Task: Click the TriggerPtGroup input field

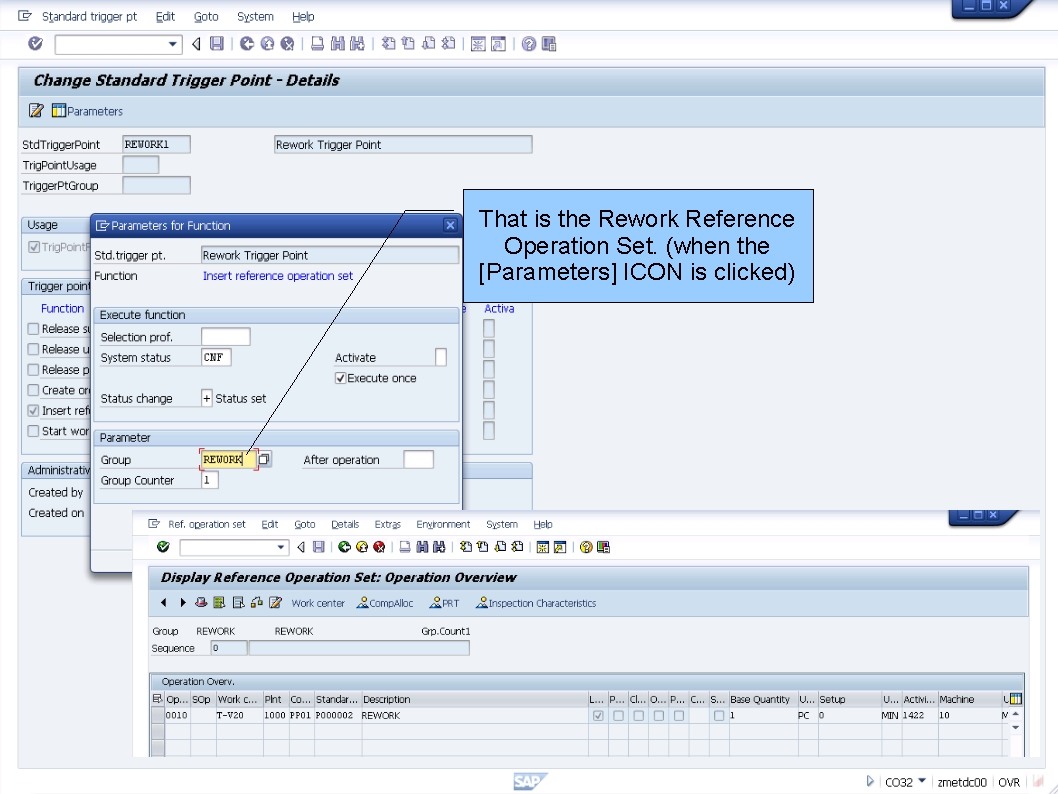Action: pos(156,185)
